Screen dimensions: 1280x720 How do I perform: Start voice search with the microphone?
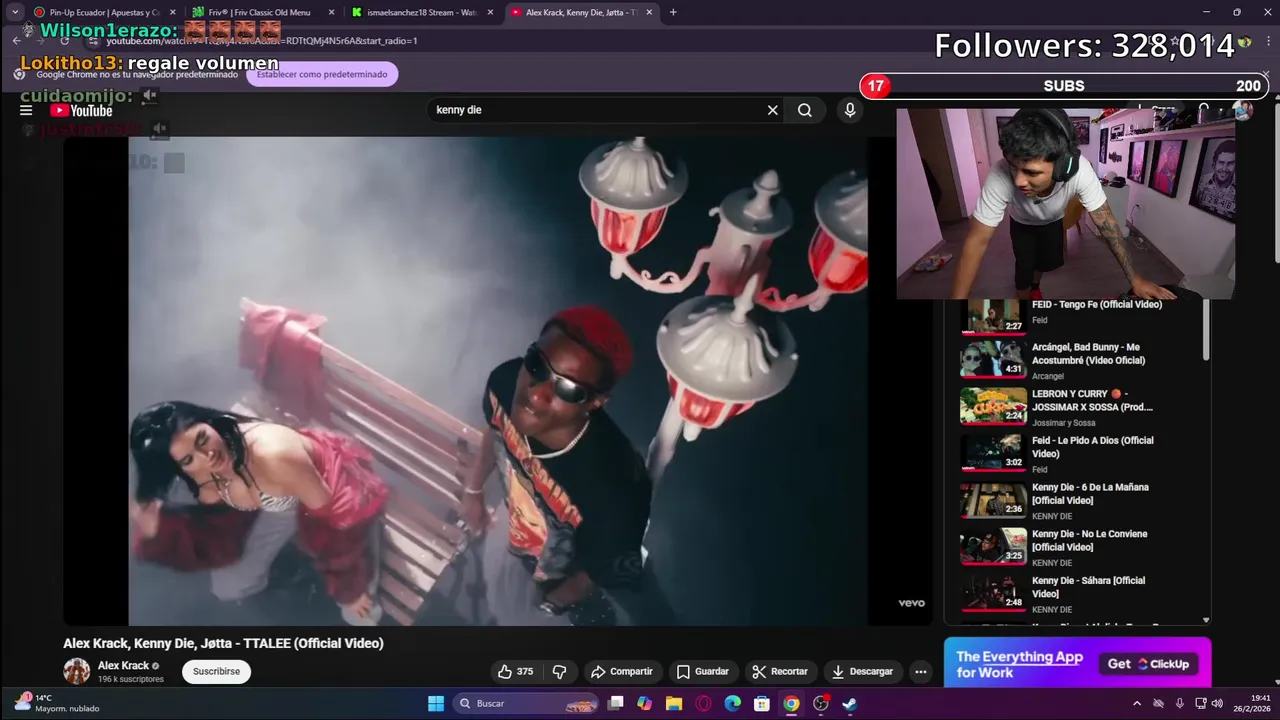pyautogui.click(x=850, y=110)
